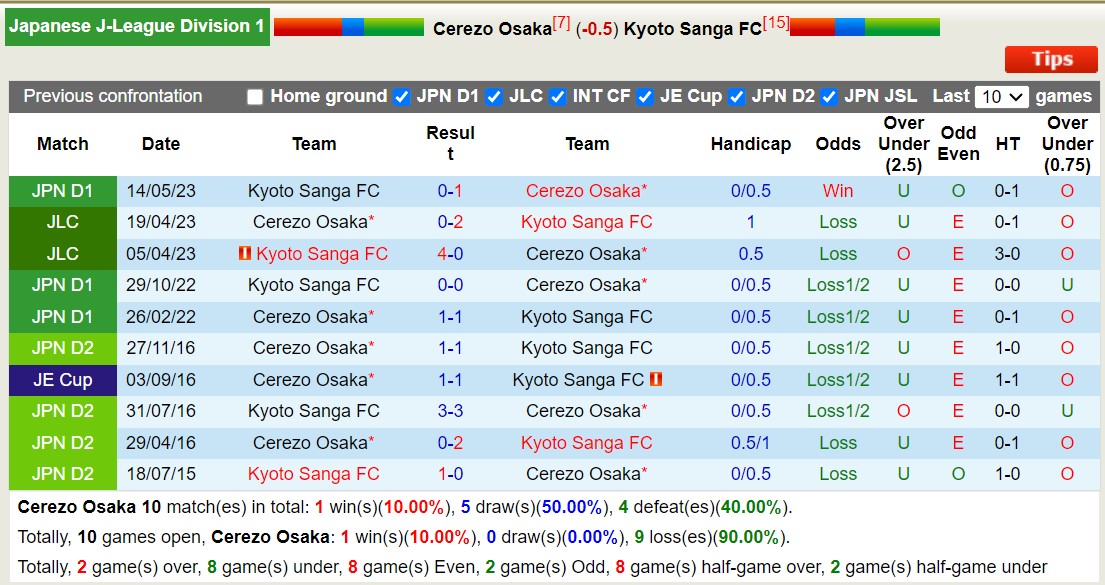
Task: Click the red Kyoto Sanga FC link in the 19/04/23 row
Action: pyautogui.click(x=587, y=222)
